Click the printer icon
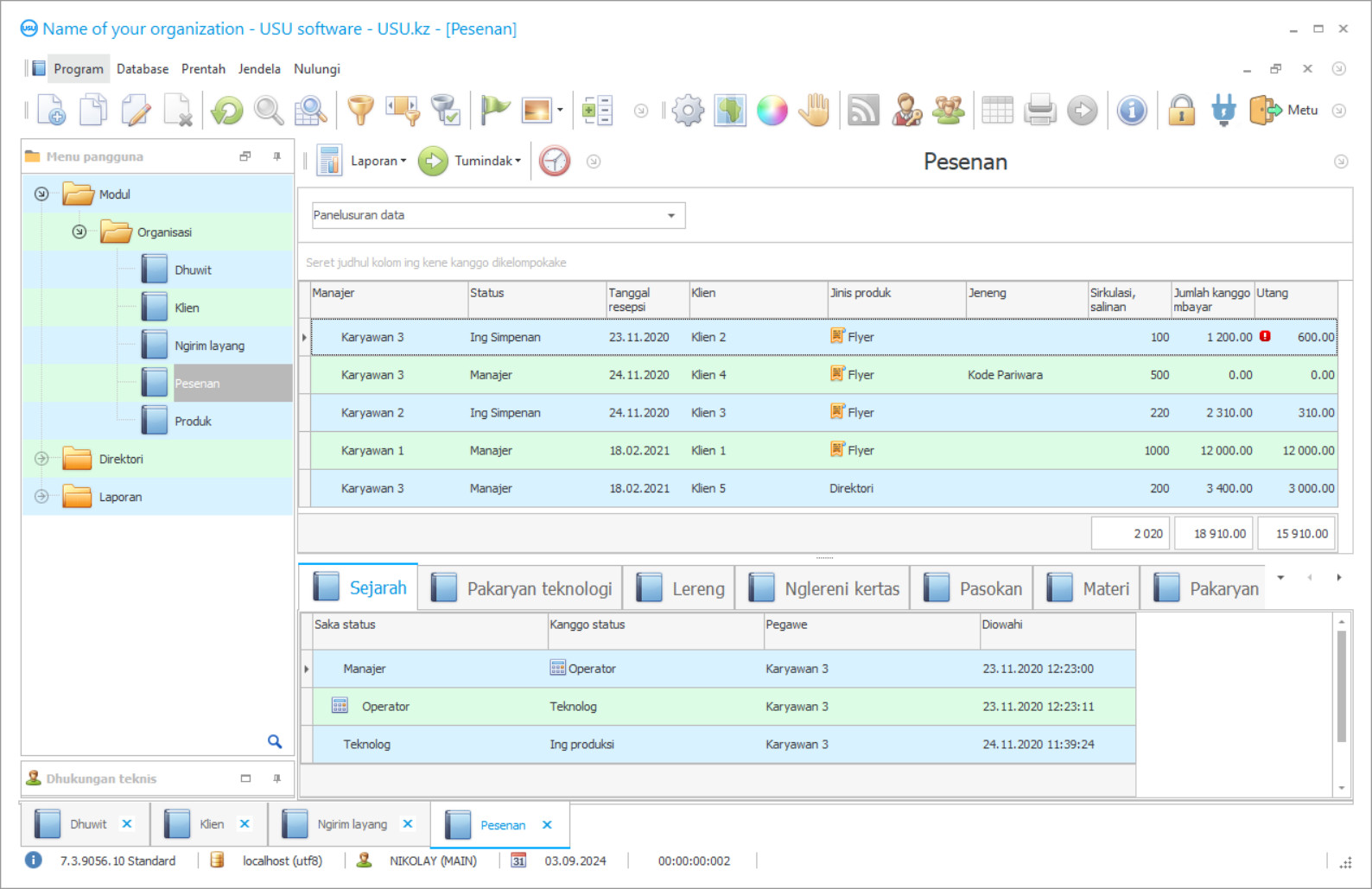The height and width of the screenshot is (889, 1372). pos(1039,111)
